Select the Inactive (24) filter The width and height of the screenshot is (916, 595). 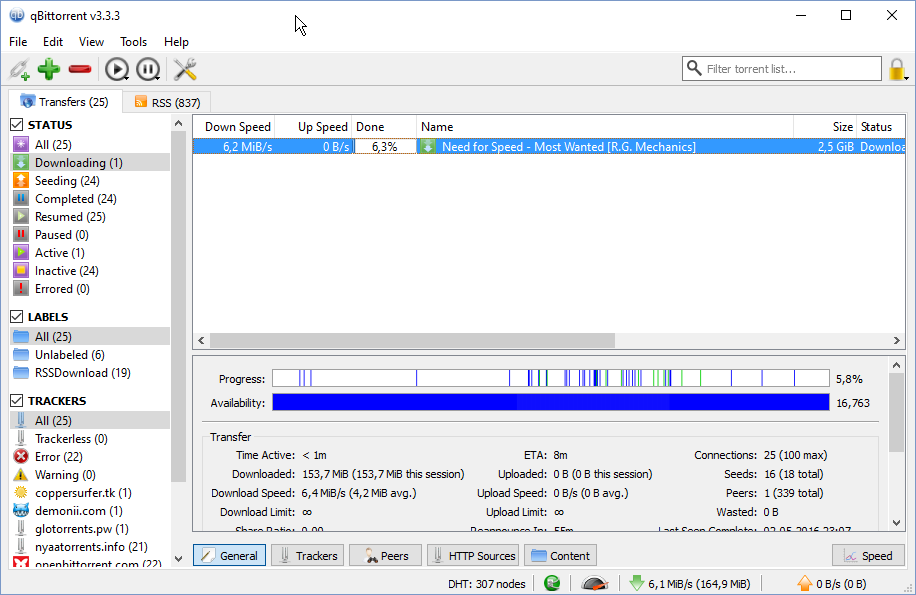point(90,271)
